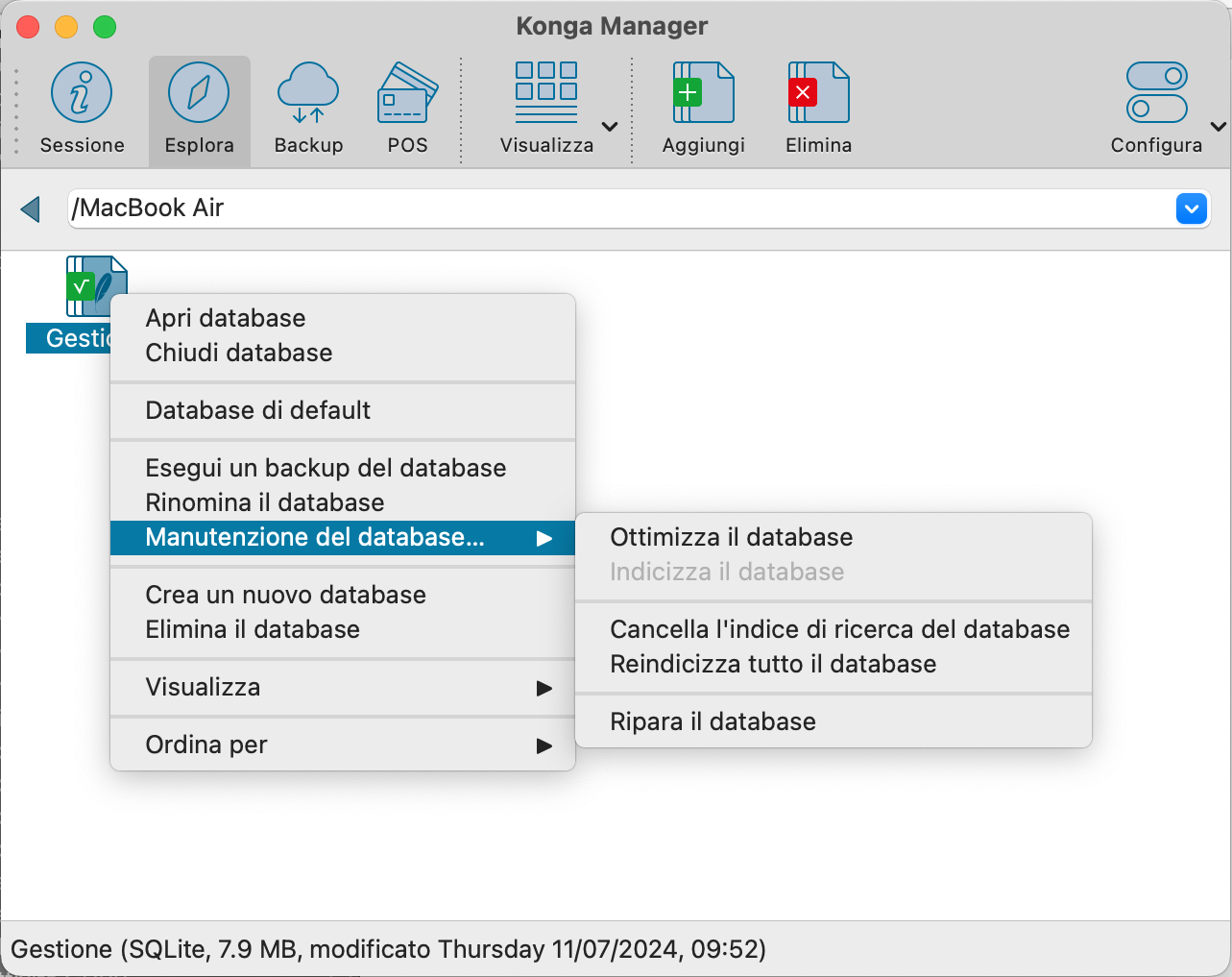The image size is (1232, 977).
Task: Click the blue back arrow
Action: [31, 208]
